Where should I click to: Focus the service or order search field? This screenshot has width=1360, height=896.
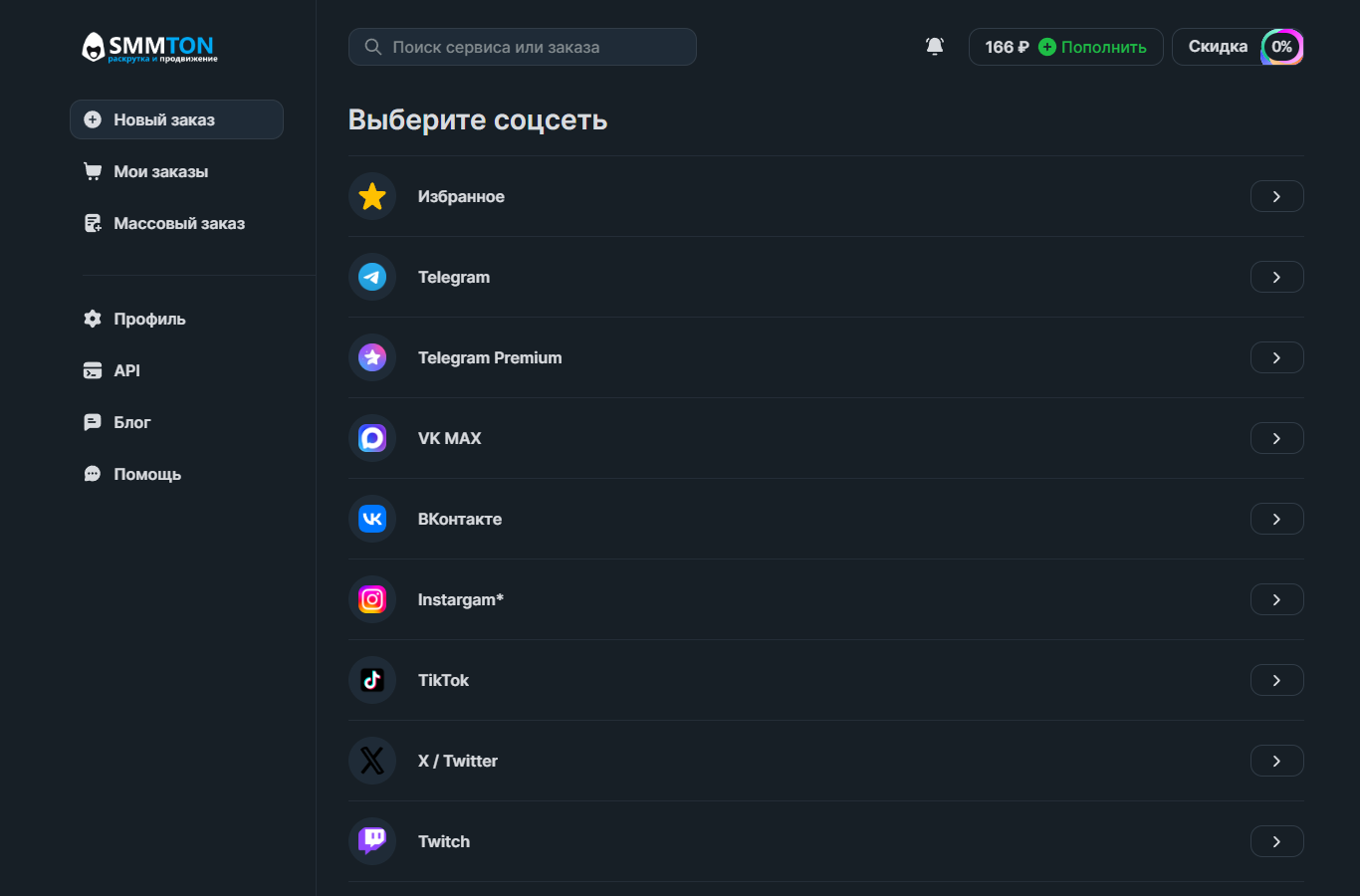[x=523, y=47]
